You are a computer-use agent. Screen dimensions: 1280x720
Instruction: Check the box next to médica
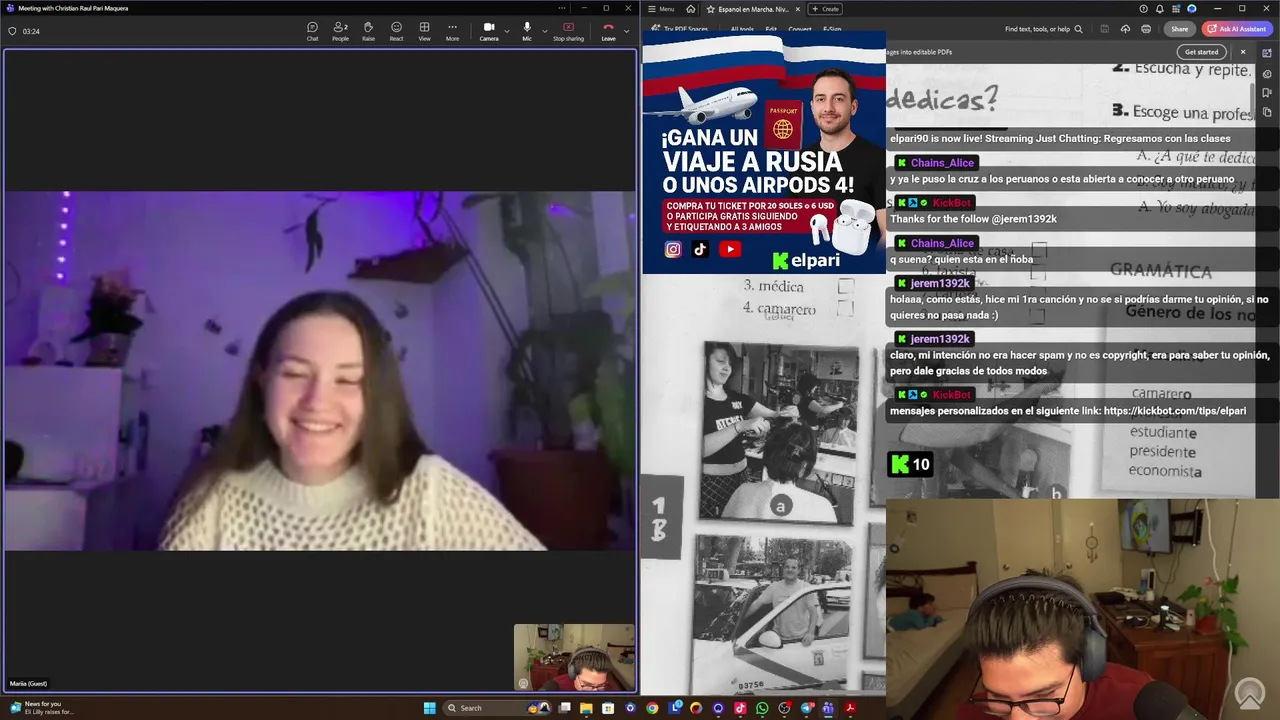click(x=846, y=286)
